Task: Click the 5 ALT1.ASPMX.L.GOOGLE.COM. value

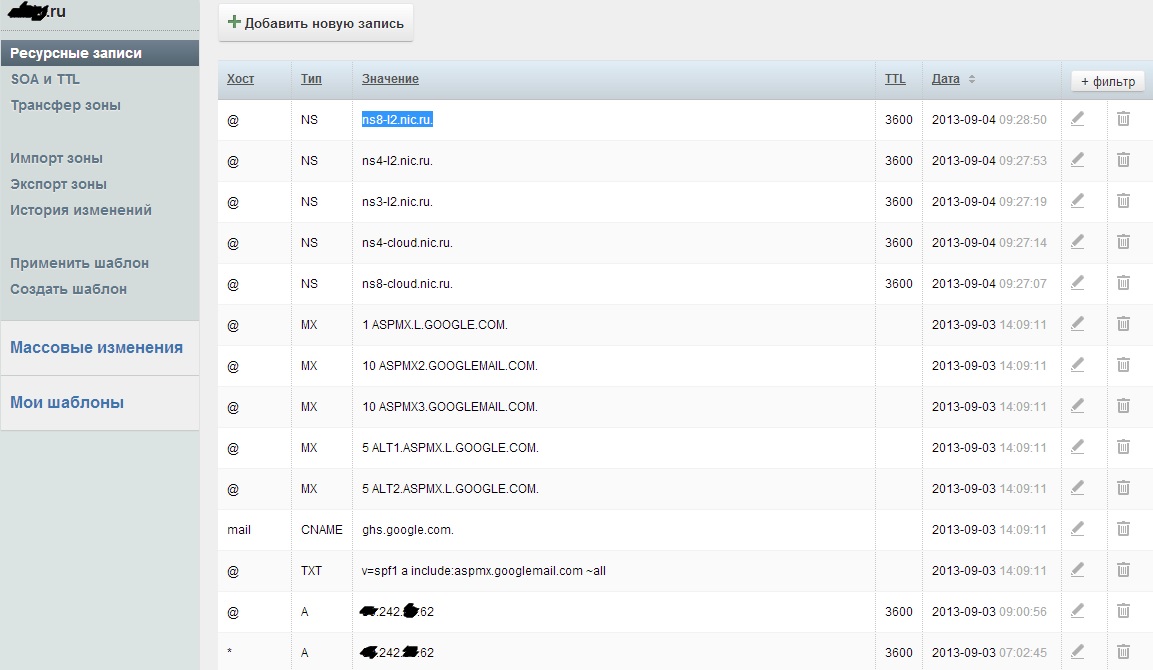Action: (450, 448)
